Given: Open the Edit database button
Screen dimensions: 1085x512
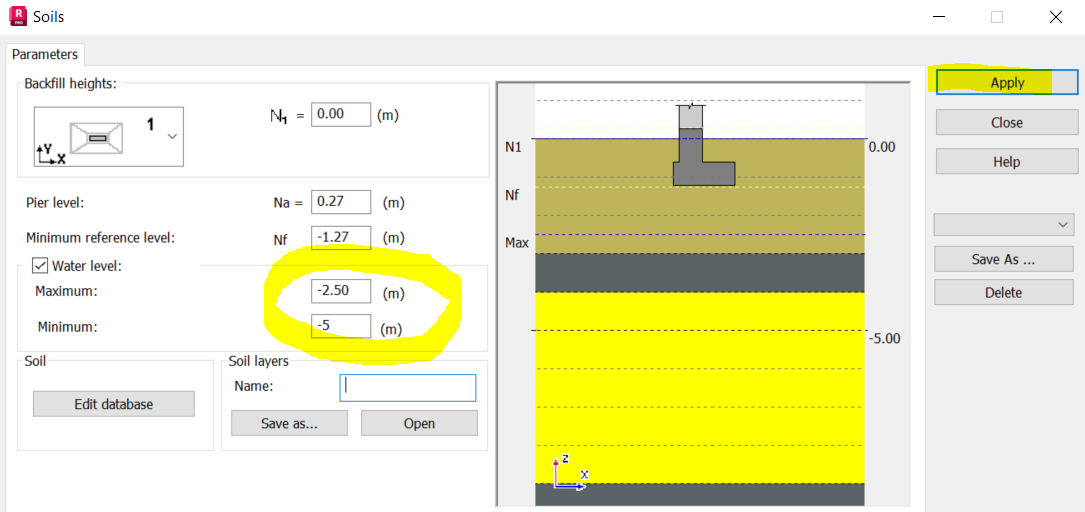Looking at the screenshot, I should (x=113, y=404).
